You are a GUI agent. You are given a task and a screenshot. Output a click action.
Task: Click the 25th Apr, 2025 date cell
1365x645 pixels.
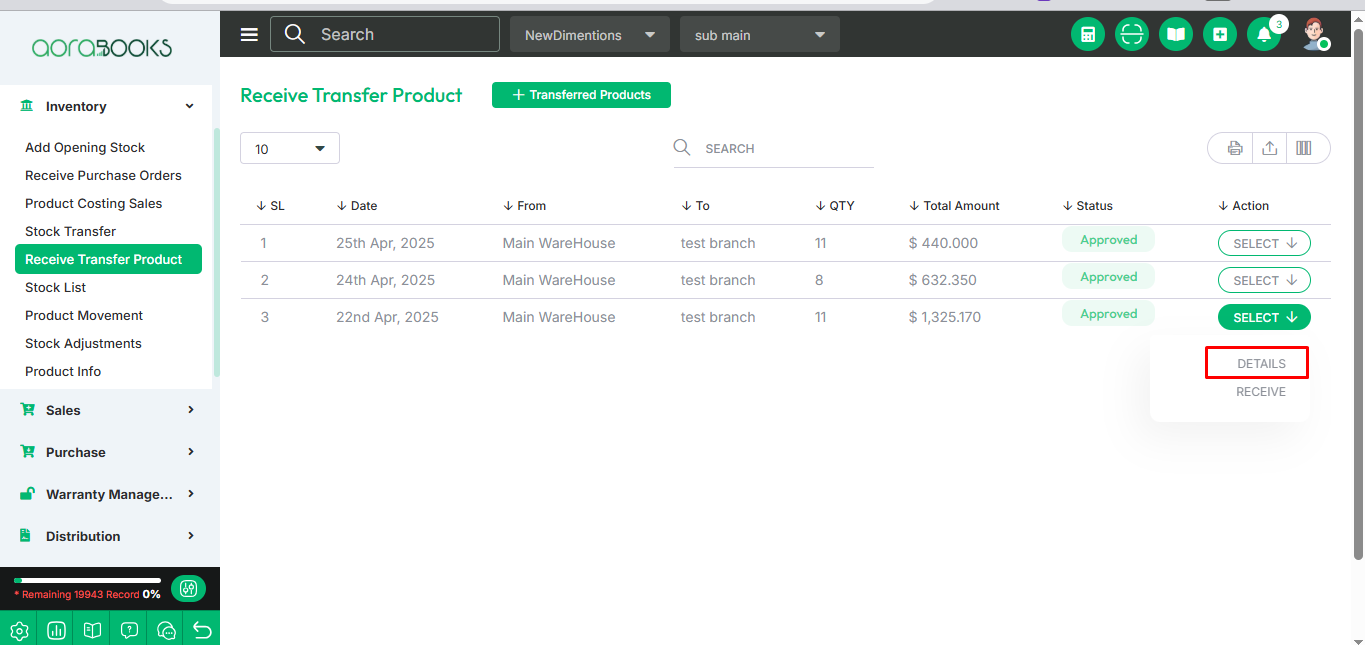pos(385,243)
